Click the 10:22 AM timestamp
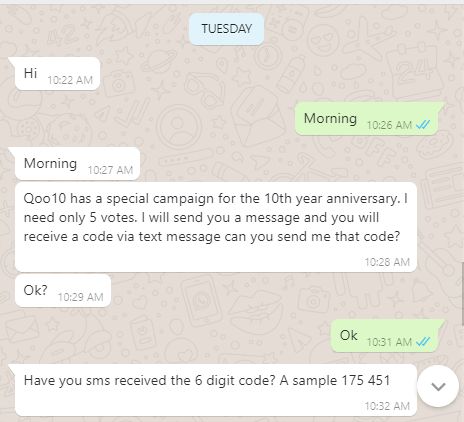 click(x=70, y=80)
